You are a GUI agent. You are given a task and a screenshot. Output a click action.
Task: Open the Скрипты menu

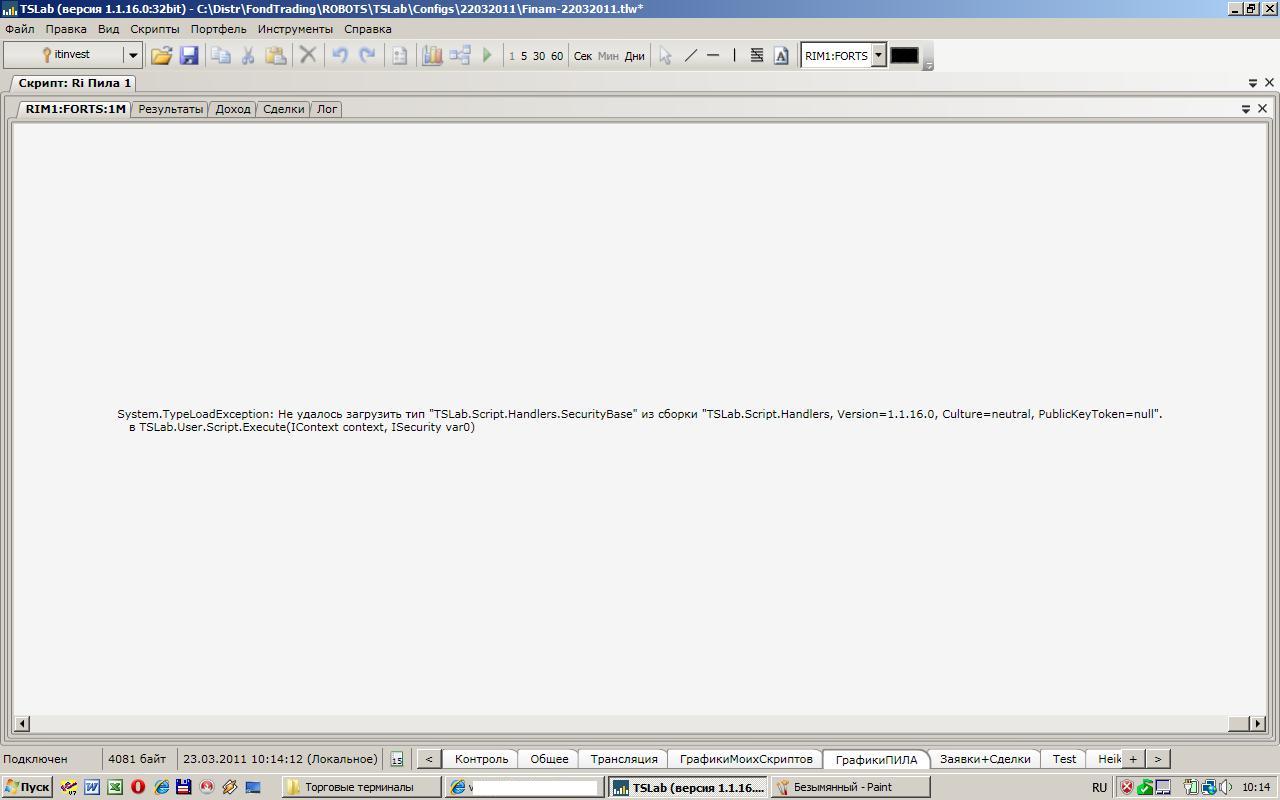click(x=155, y=29)
